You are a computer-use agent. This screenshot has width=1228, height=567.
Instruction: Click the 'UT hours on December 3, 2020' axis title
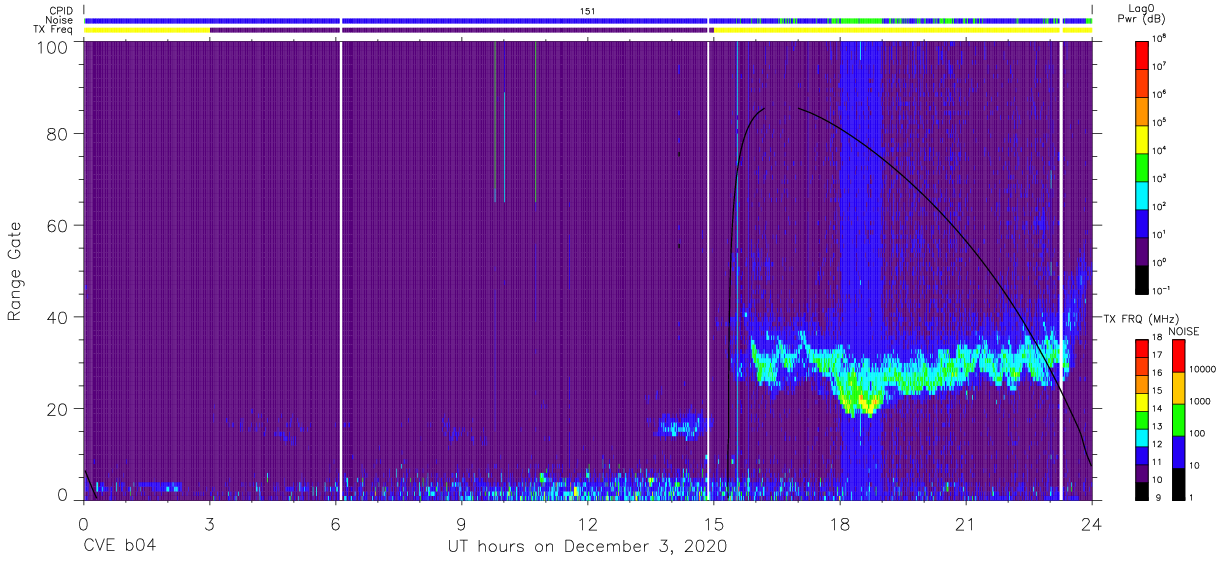587,546
